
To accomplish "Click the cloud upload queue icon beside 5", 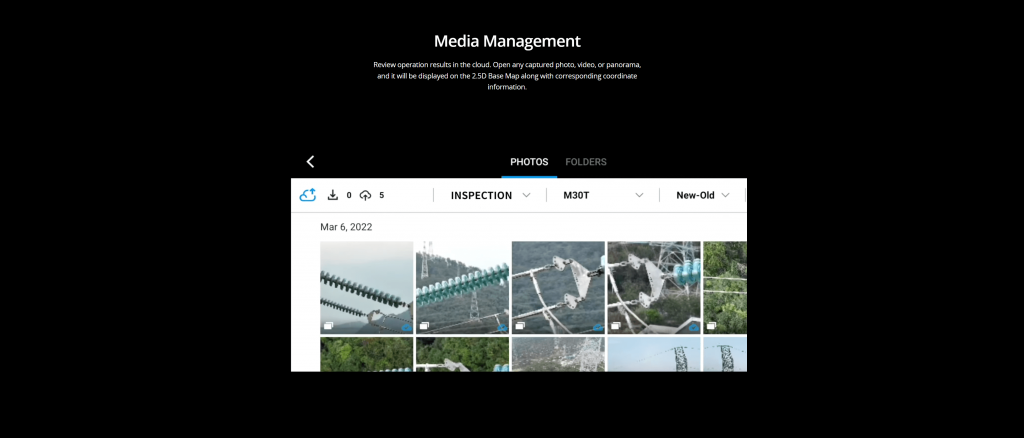I will (x=366, y=195).
